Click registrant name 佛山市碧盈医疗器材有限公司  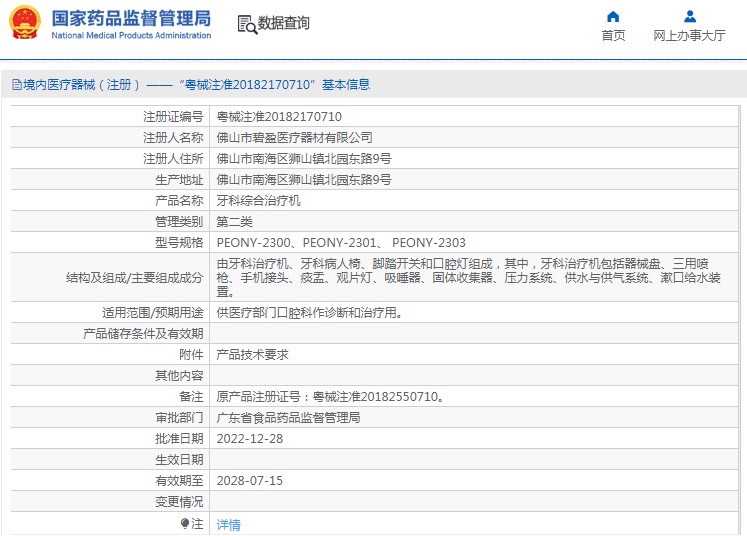tap(294, 138)
